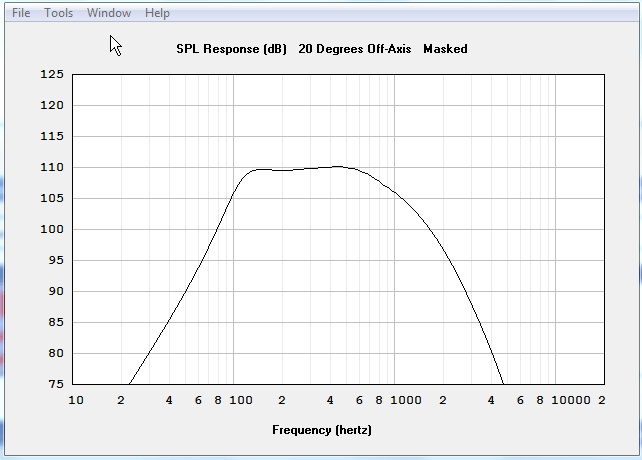Open the Tools menu
Viewport: 642px width, 460px height.
(x=59, y=13)
